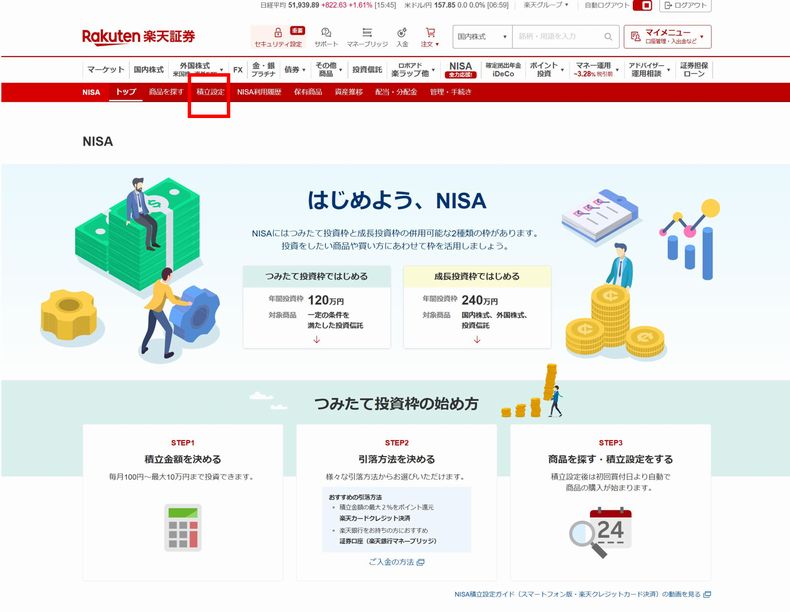Open the サポート chat icon

(x=326, y=33)
